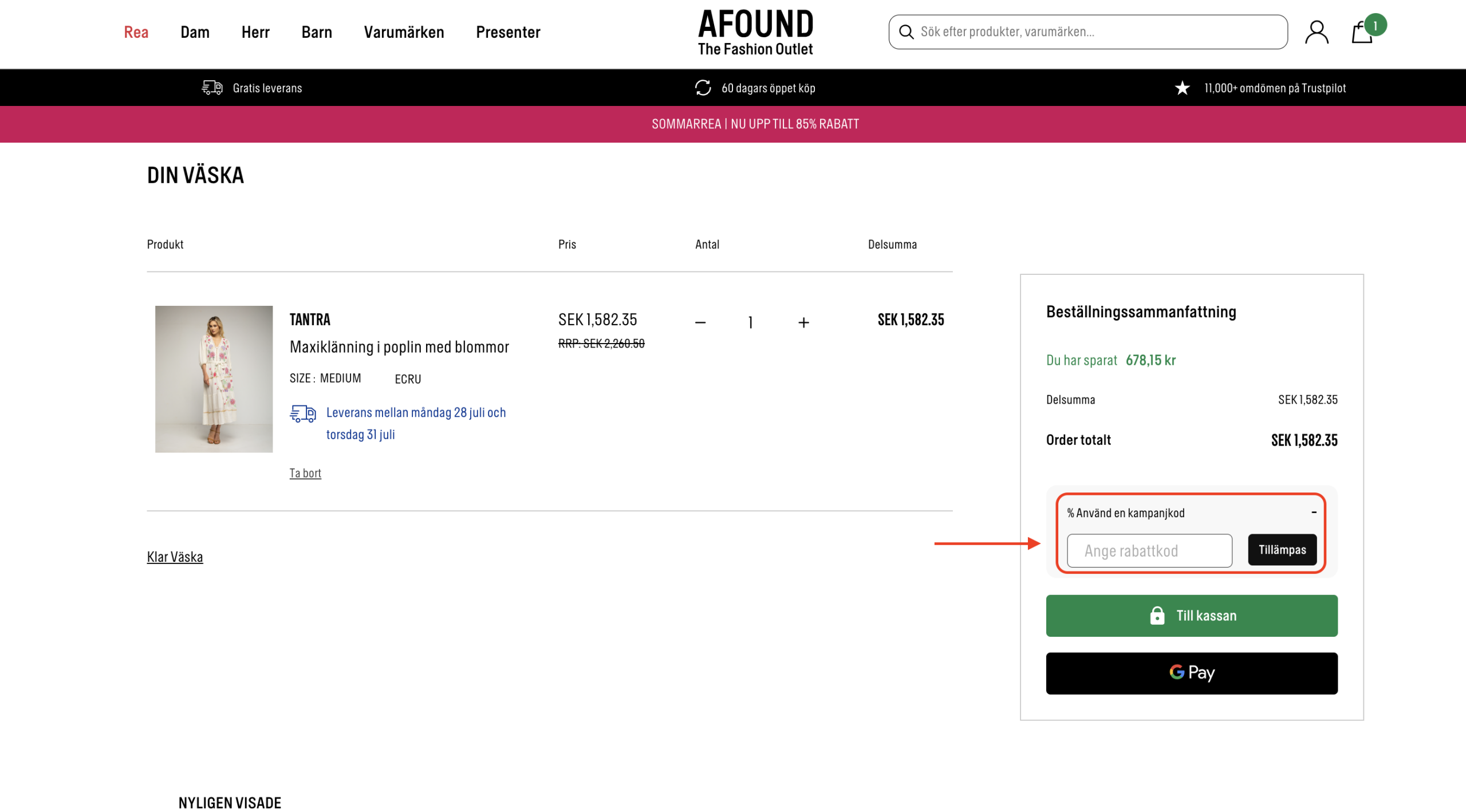This screenshot has width=1466, height=812.
Task: Click the 60 dagars return arrows icon
Action: pos(703,88)
